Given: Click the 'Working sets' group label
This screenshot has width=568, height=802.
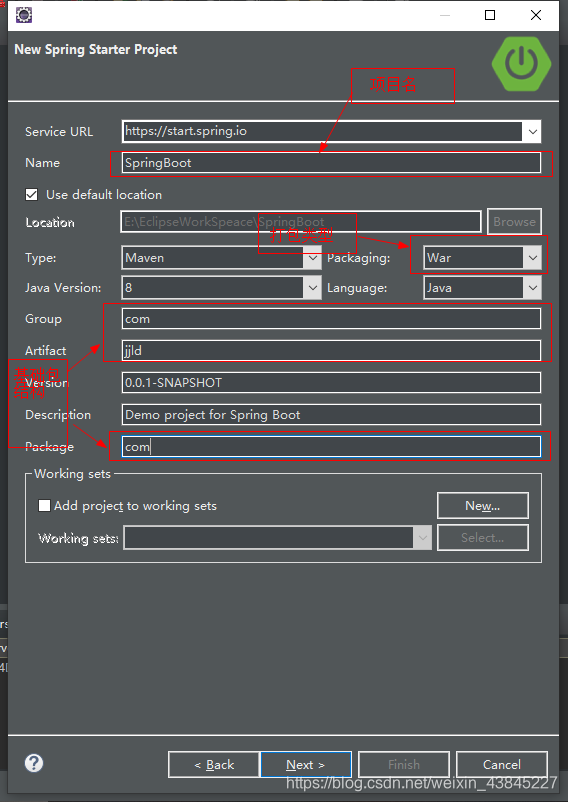Looking at the screenshot, I should [x=72, y=474].
